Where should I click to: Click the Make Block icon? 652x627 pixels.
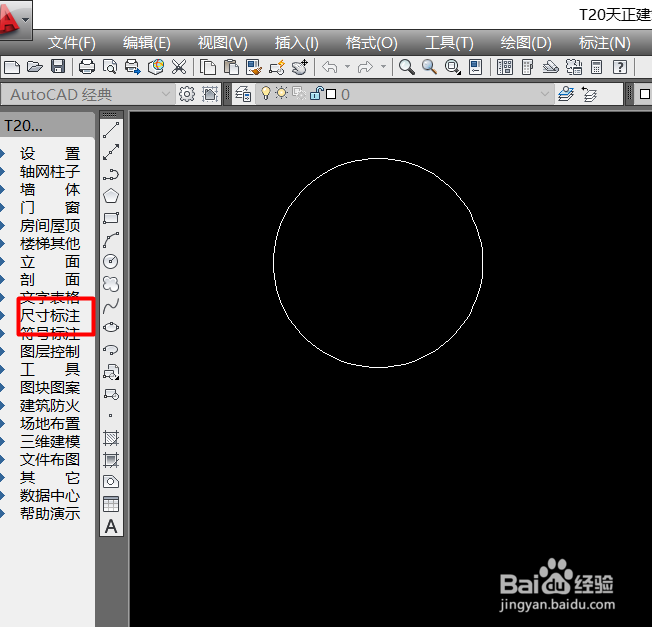coord(111,394)
